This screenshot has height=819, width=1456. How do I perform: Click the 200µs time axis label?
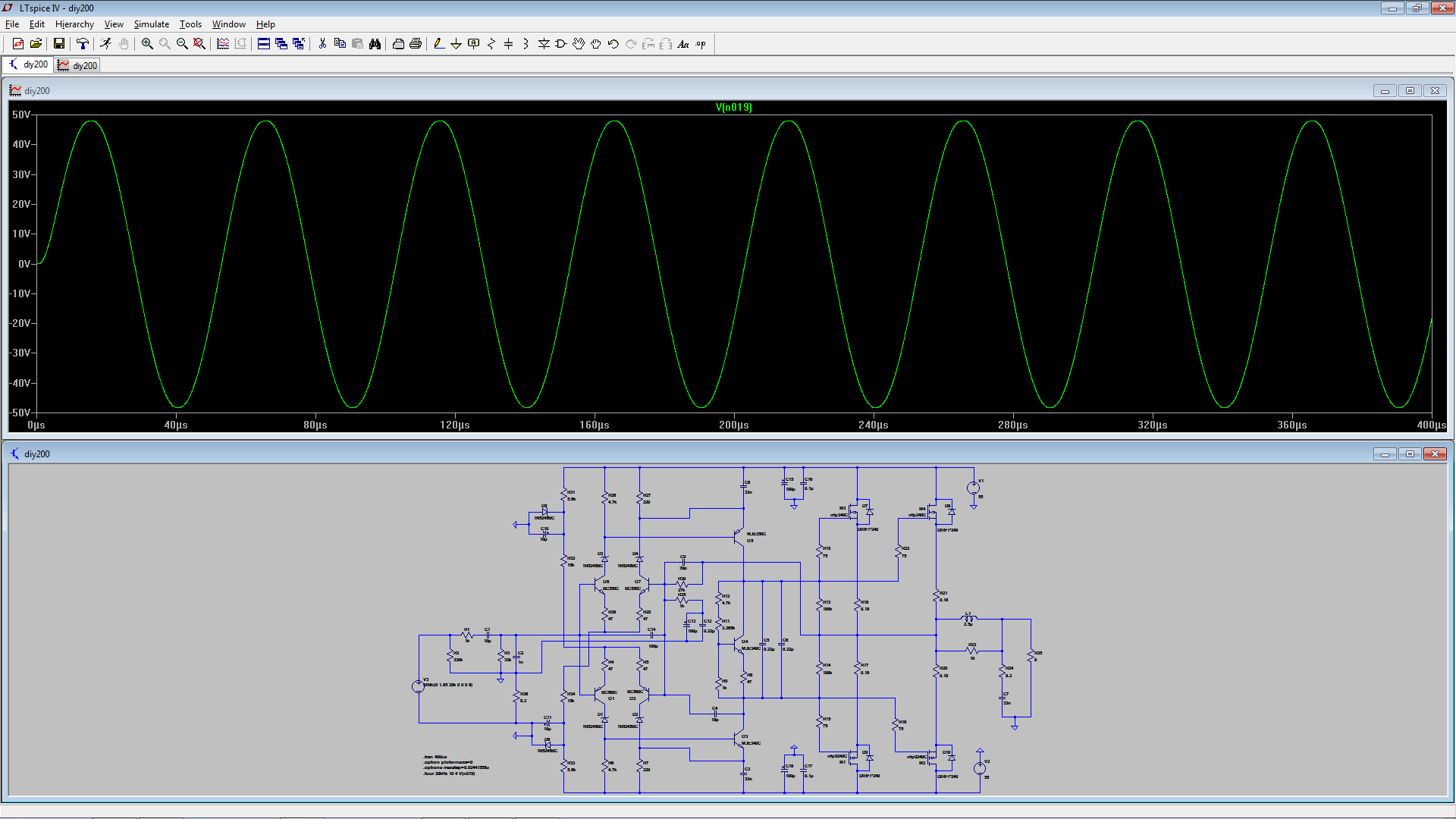pyautogui.click(x=733, y=425)
